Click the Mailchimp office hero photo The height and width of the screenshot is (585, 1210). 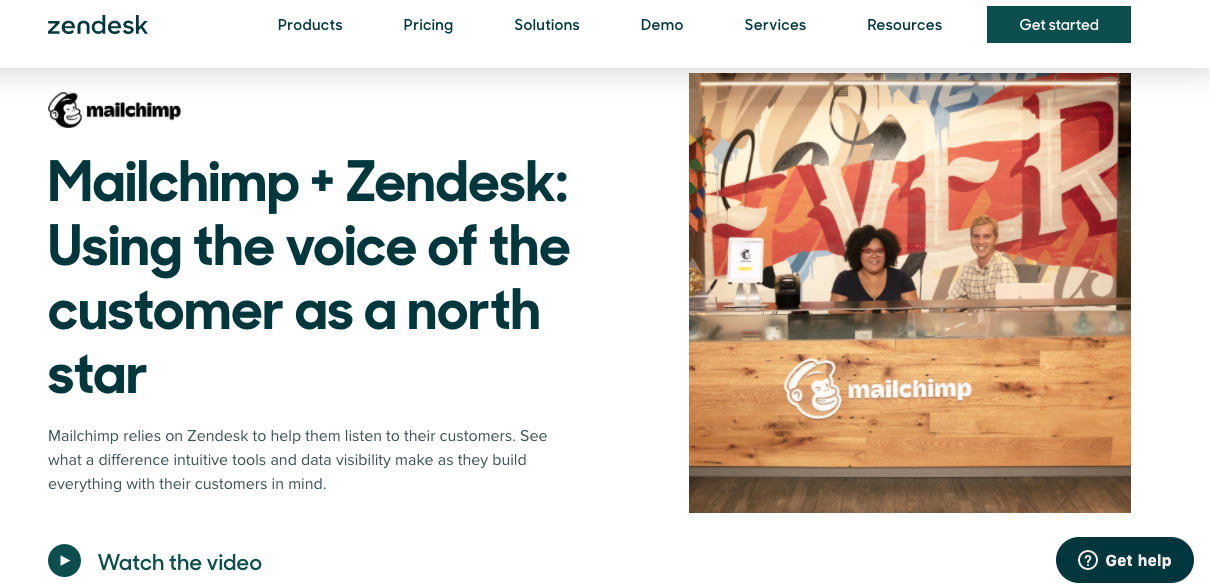pos(909,292)
